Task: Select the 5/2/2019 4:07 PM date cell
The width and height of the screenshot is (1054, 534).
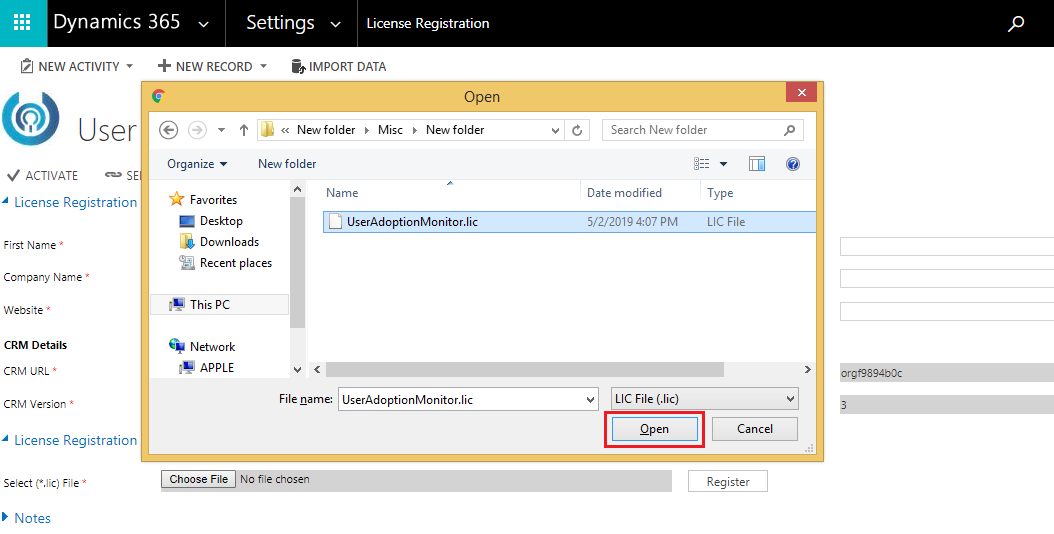Action: tap(632, 221)
